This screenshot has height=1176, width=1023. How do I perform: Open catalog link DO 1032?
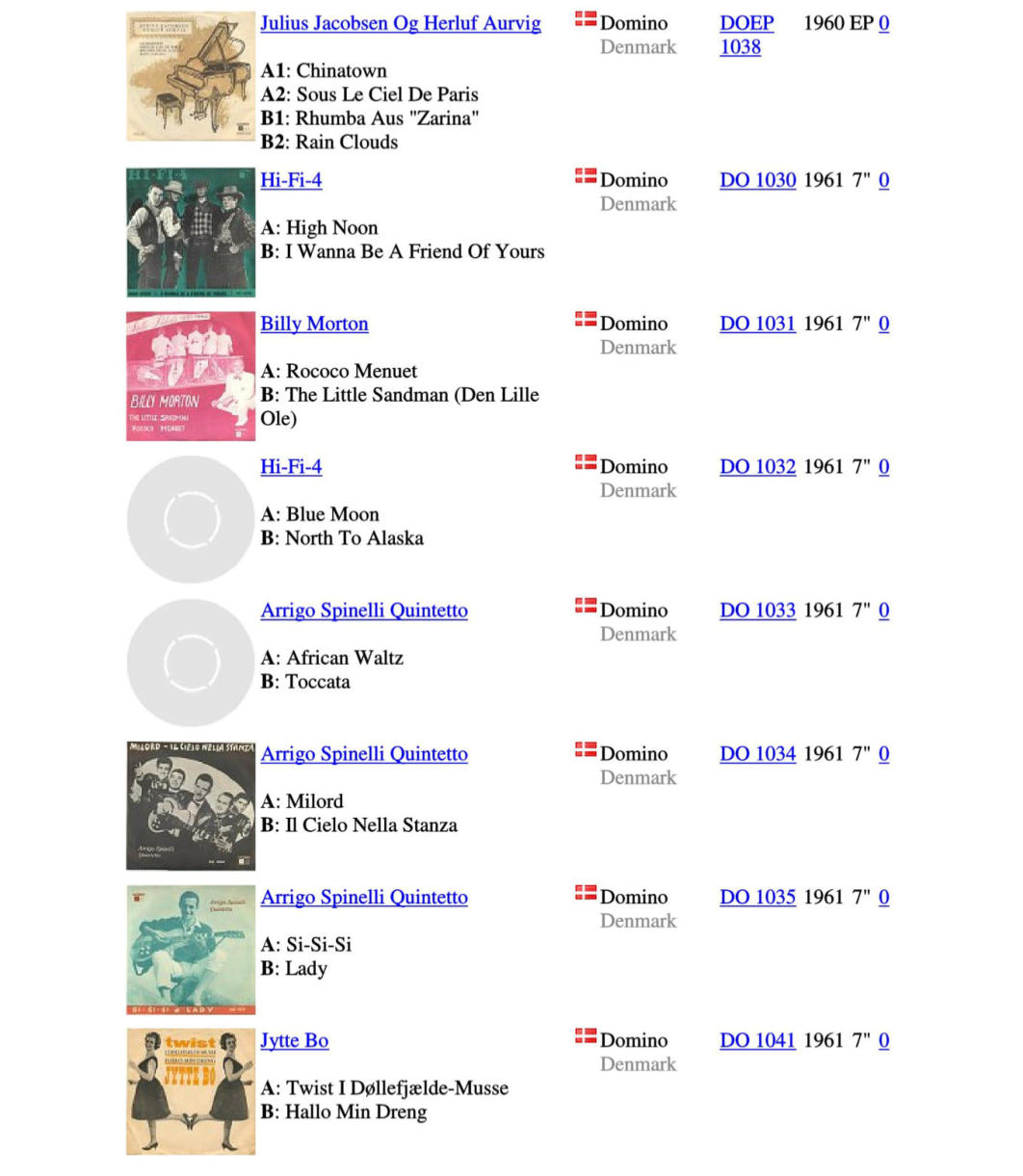click(x=758, y=467)
